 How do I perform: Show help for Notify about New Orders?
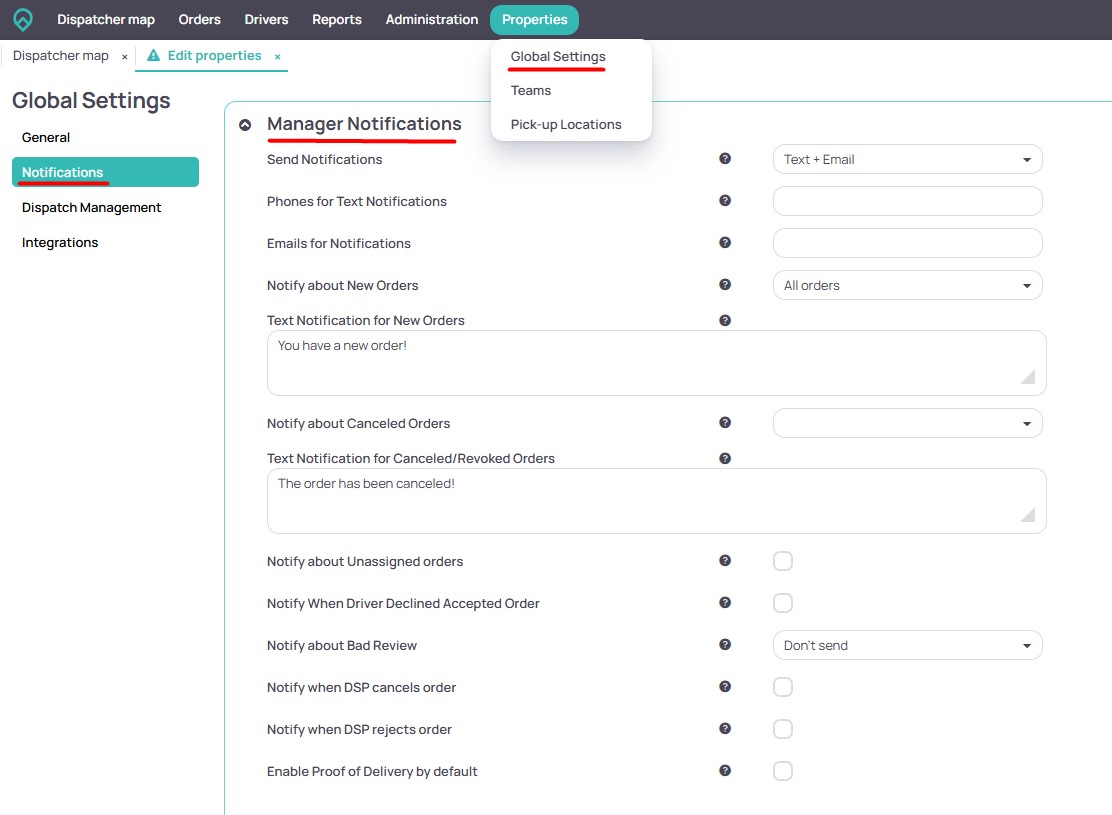[725, 284]
